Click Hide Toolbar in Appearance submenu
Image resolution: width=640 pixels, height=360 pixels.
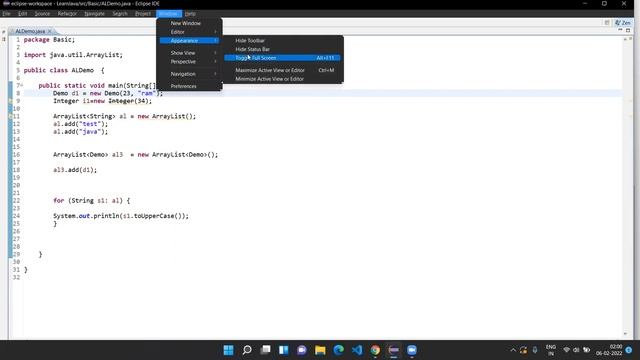(282, 40)
